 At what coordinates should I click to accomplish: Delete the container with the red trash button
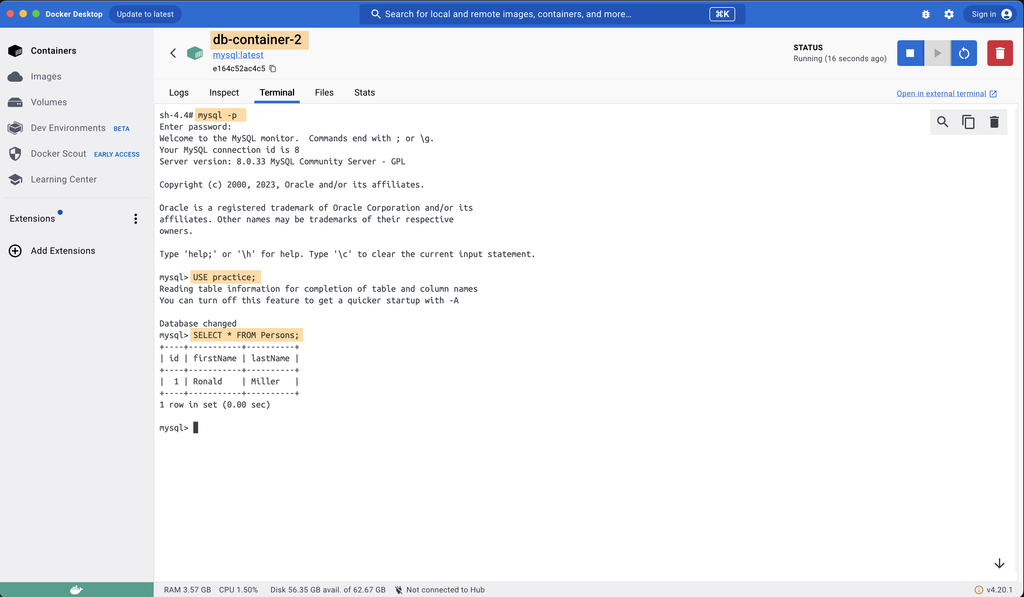click(x=999, y=53)
